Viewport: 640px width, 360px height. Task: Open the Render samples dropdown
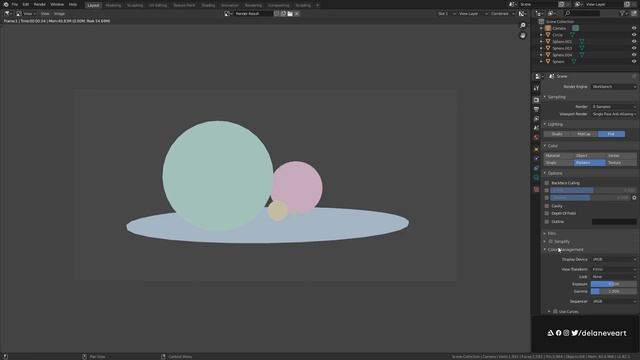click(614, 107)
